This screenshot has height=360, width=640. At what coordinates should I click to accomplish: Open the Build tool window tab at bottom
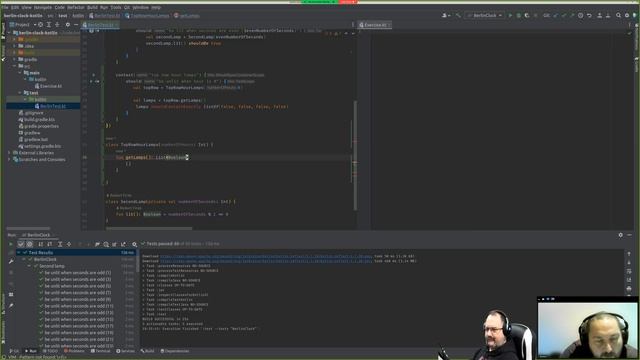pyautogui.click(x=148, y=351)
